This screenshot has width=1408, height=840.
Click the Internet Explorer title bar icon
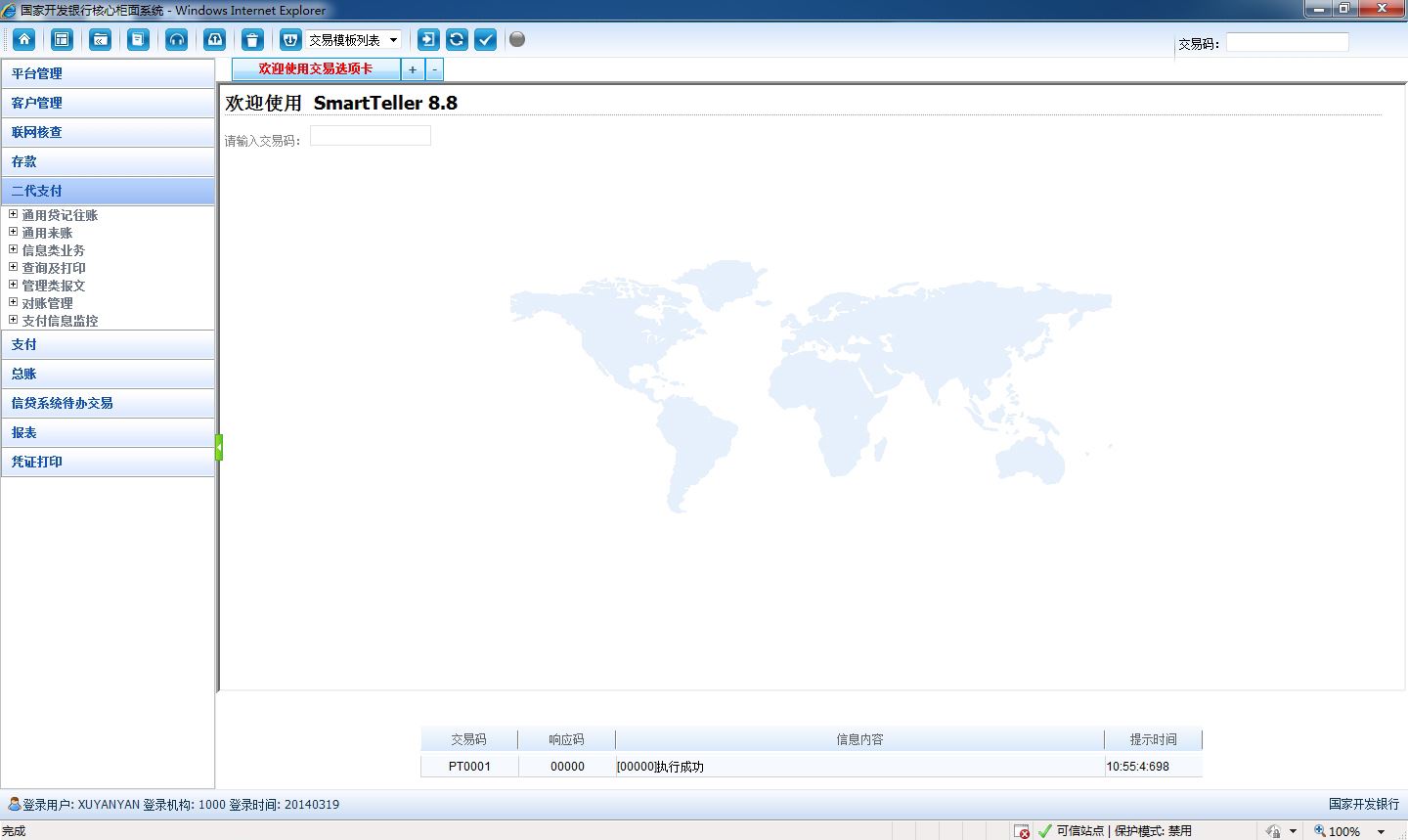tap(10, 10)
